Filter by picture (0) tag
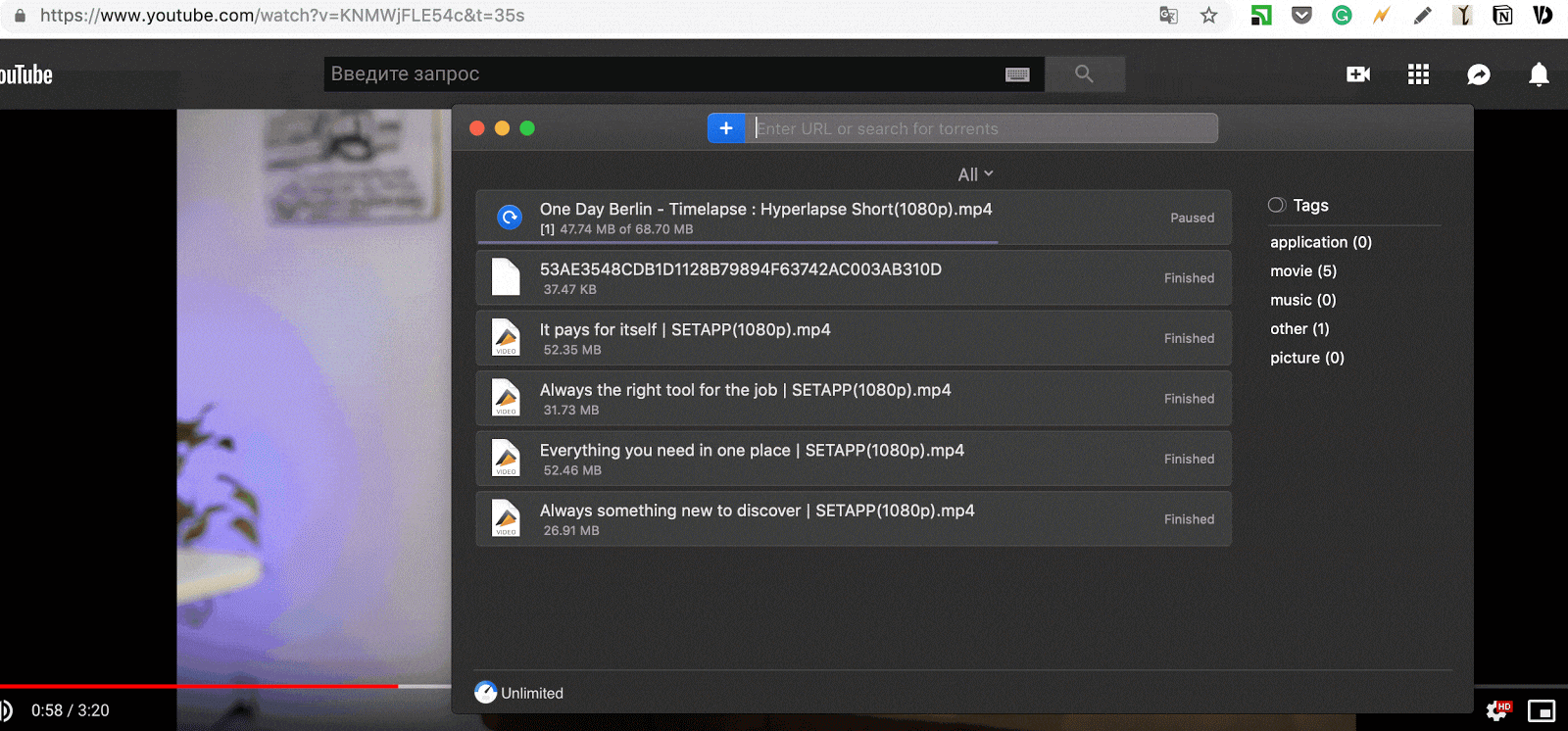1568x731 pixels. (x=1306, y=358)
